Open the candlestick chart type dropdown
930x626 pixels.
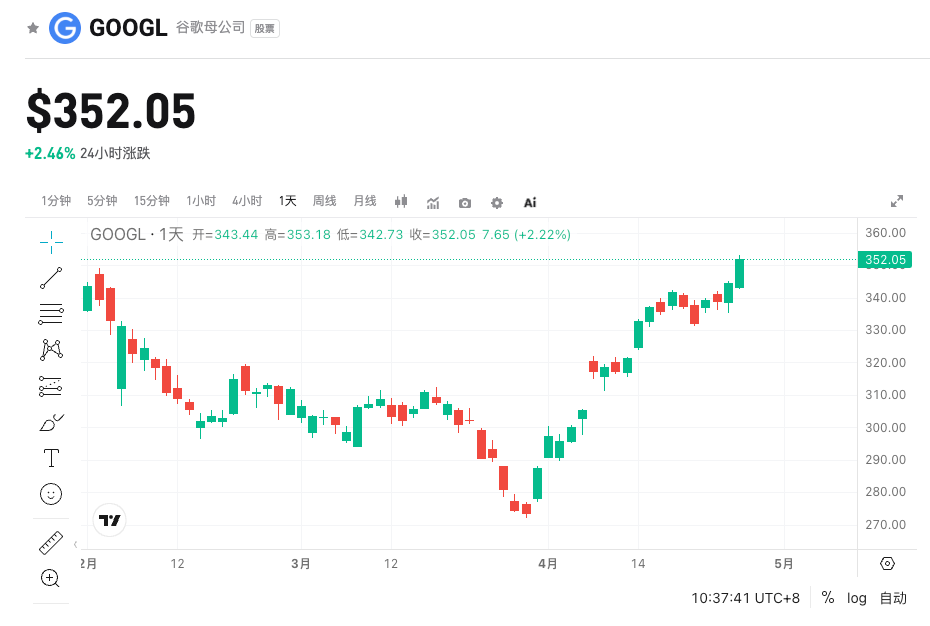pos(401,202)
